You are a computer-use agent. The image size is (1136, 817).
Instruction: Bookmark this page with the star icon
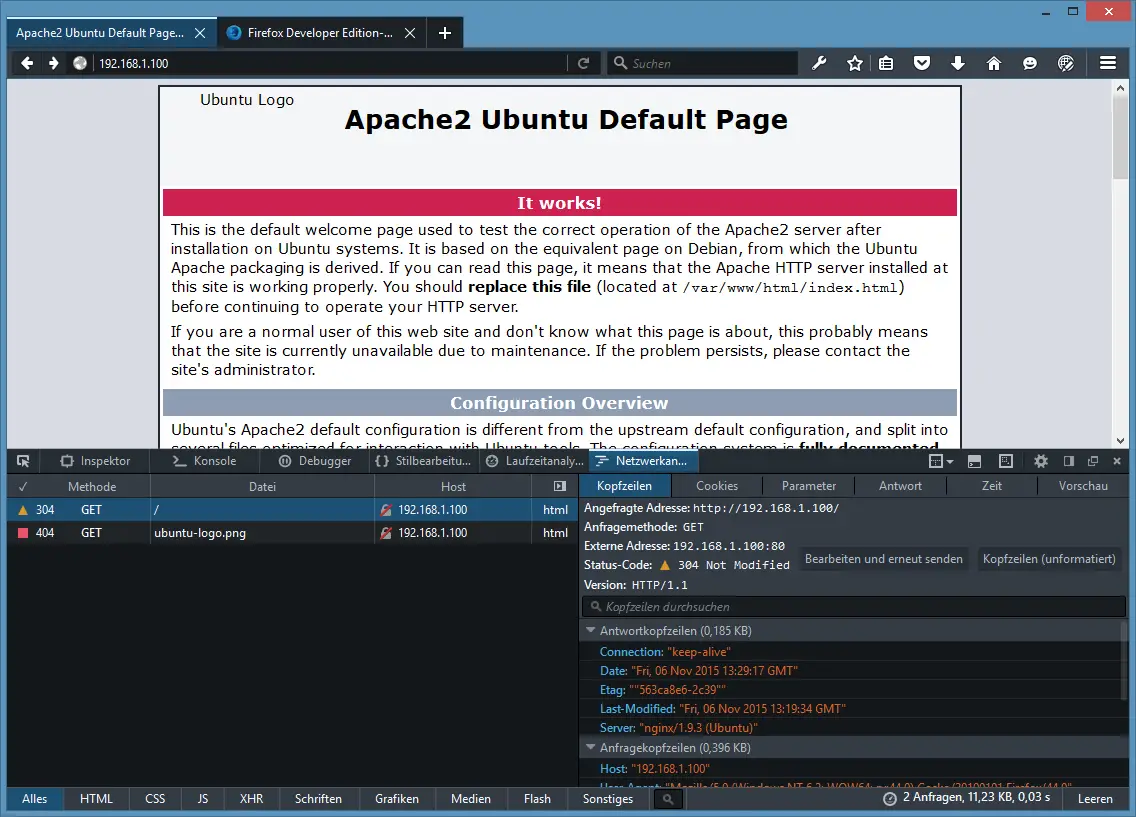click(855, 64)
